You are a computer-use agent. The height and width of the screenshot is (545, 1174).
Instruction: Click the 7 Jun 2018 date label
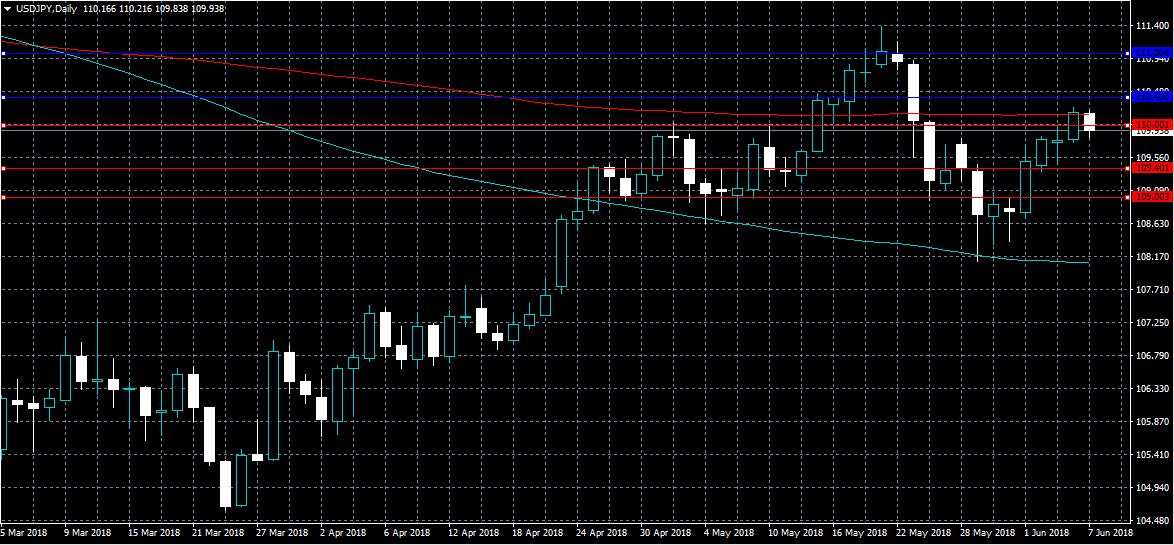pos(1111,532)
